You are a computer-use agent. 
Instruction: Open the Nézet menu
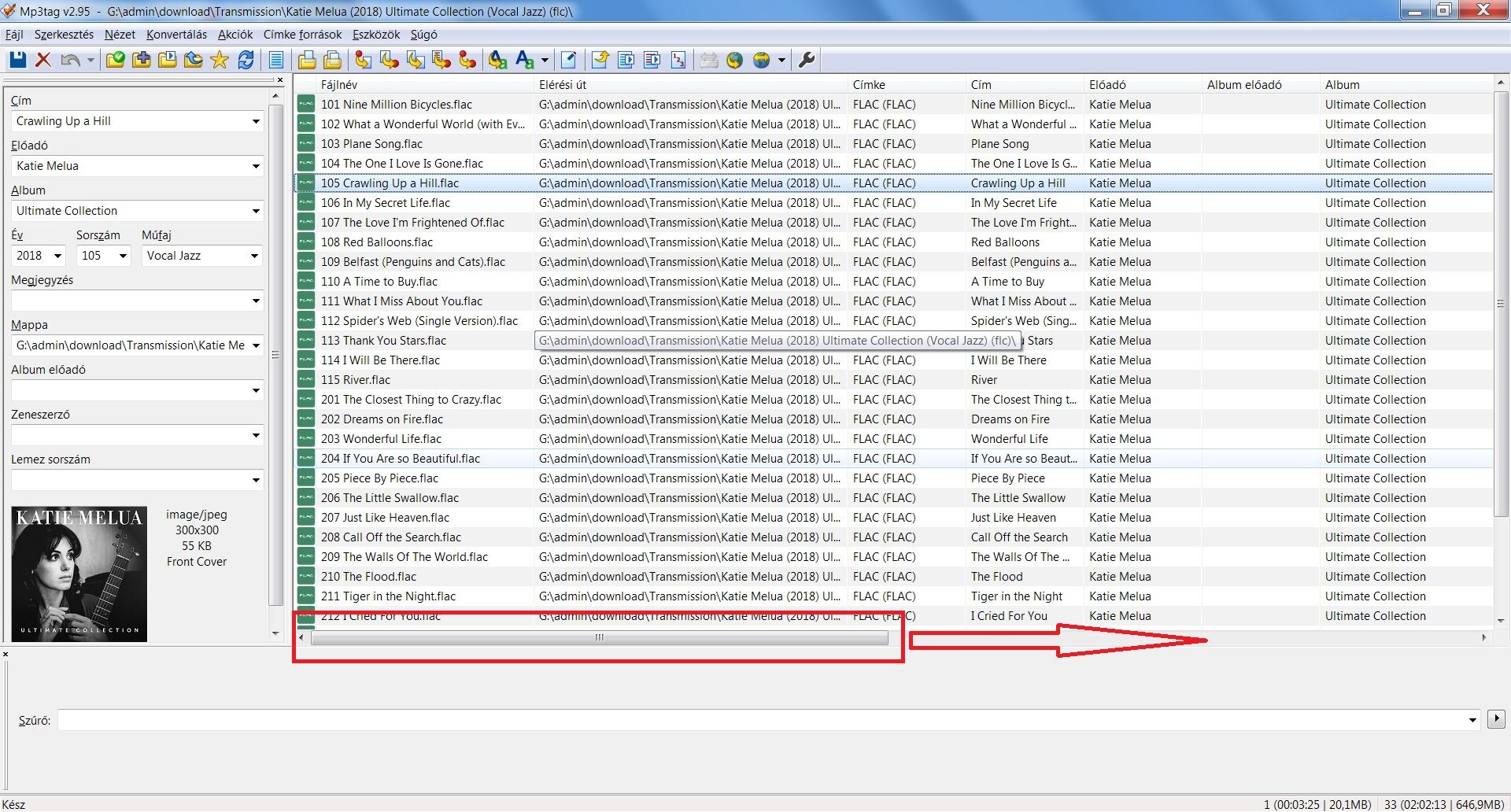(x=120, y=35)
